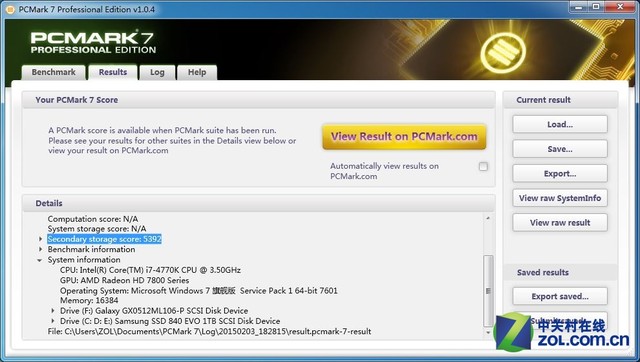Click View Result on PCMark.com button
This screenshot has width=640, height=362.
tap(404, 137)
